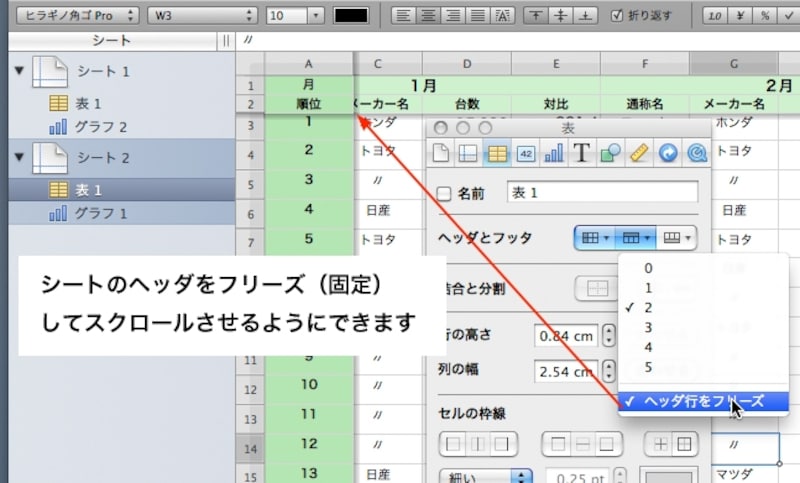Click the merge cells button
The image size is (800, 483).
coord(596,289)
